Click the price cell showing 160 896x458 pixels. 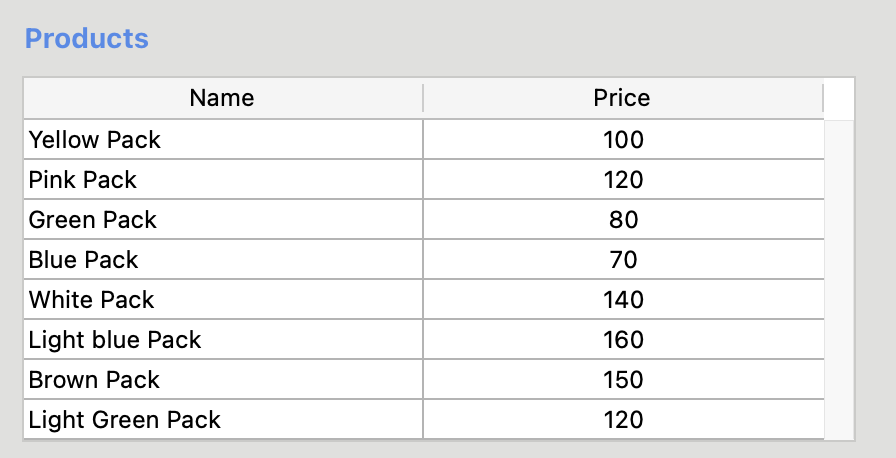[623, 340]
